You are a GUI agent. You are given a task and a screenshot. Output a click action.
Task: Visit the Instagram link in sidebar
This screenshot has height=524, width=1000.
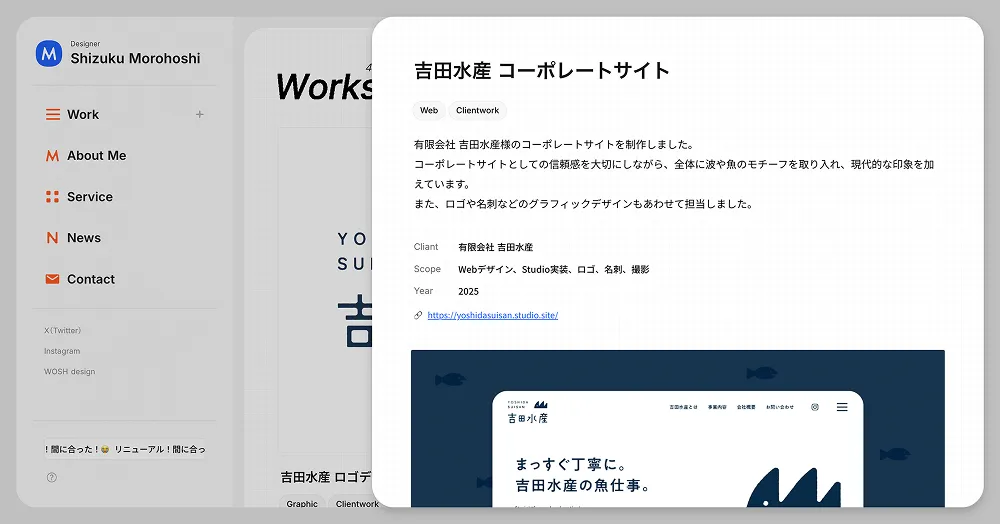click(62, 351)
